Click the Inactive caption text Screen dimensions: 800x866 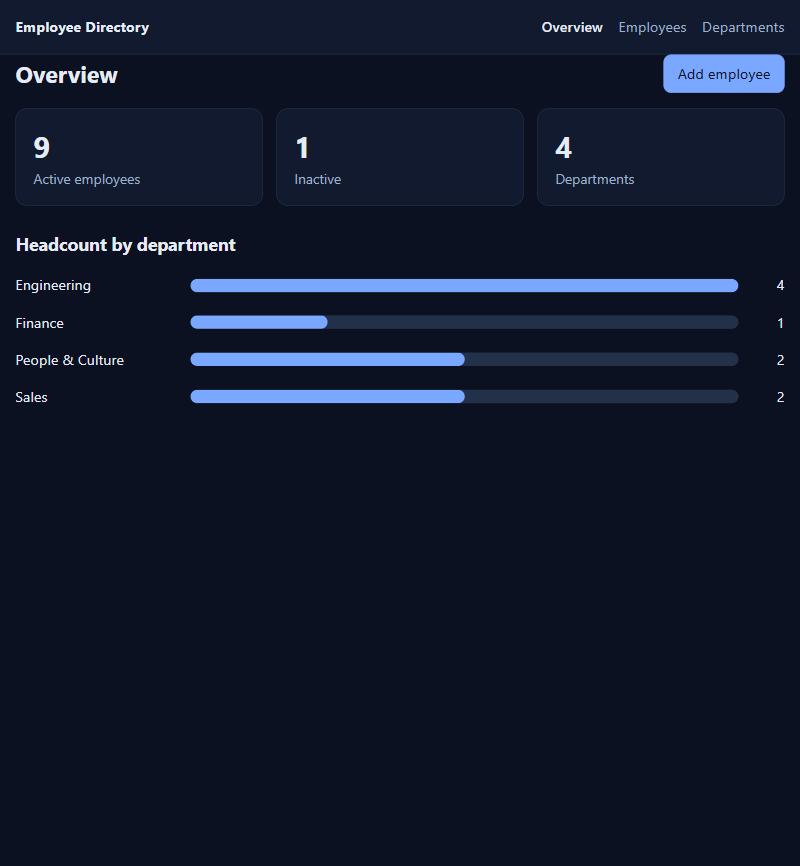point(318,179)
